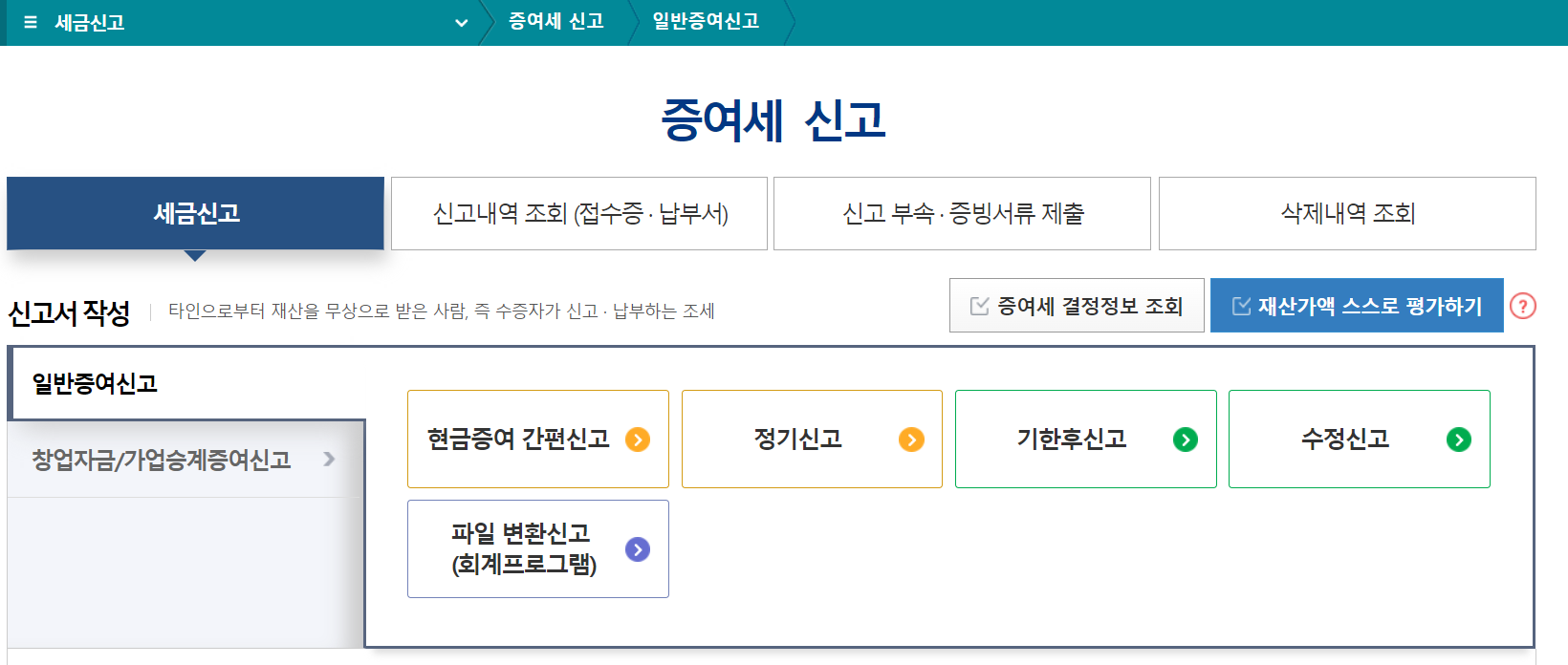Viewport: 1568px width, 665px height.
Task: Open 파일 변환신고 (회계프로그램)
Action: pos(538,548)
